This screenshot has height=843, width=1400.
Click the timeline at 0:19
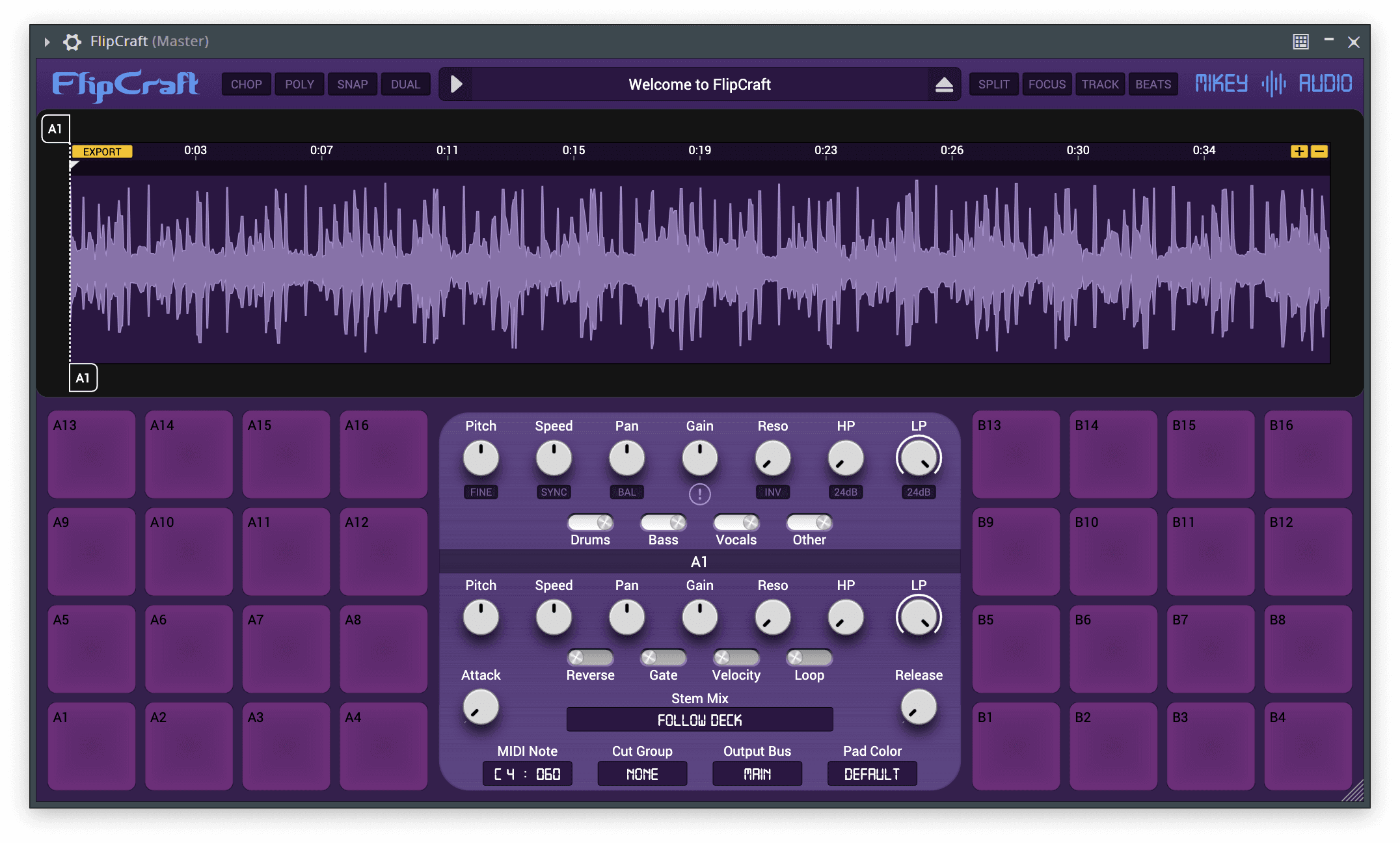pyautogui.click(x=700, y=150)
